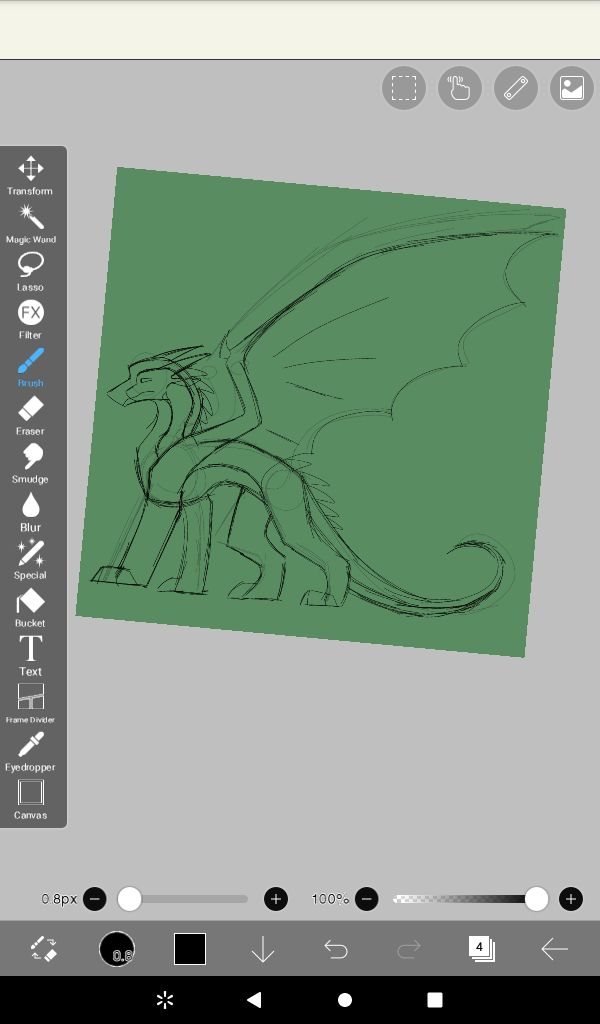This screenshot has height=1024, width=600.
Task: Pick the Smudge tool
Action: click(x=30, y=464)
